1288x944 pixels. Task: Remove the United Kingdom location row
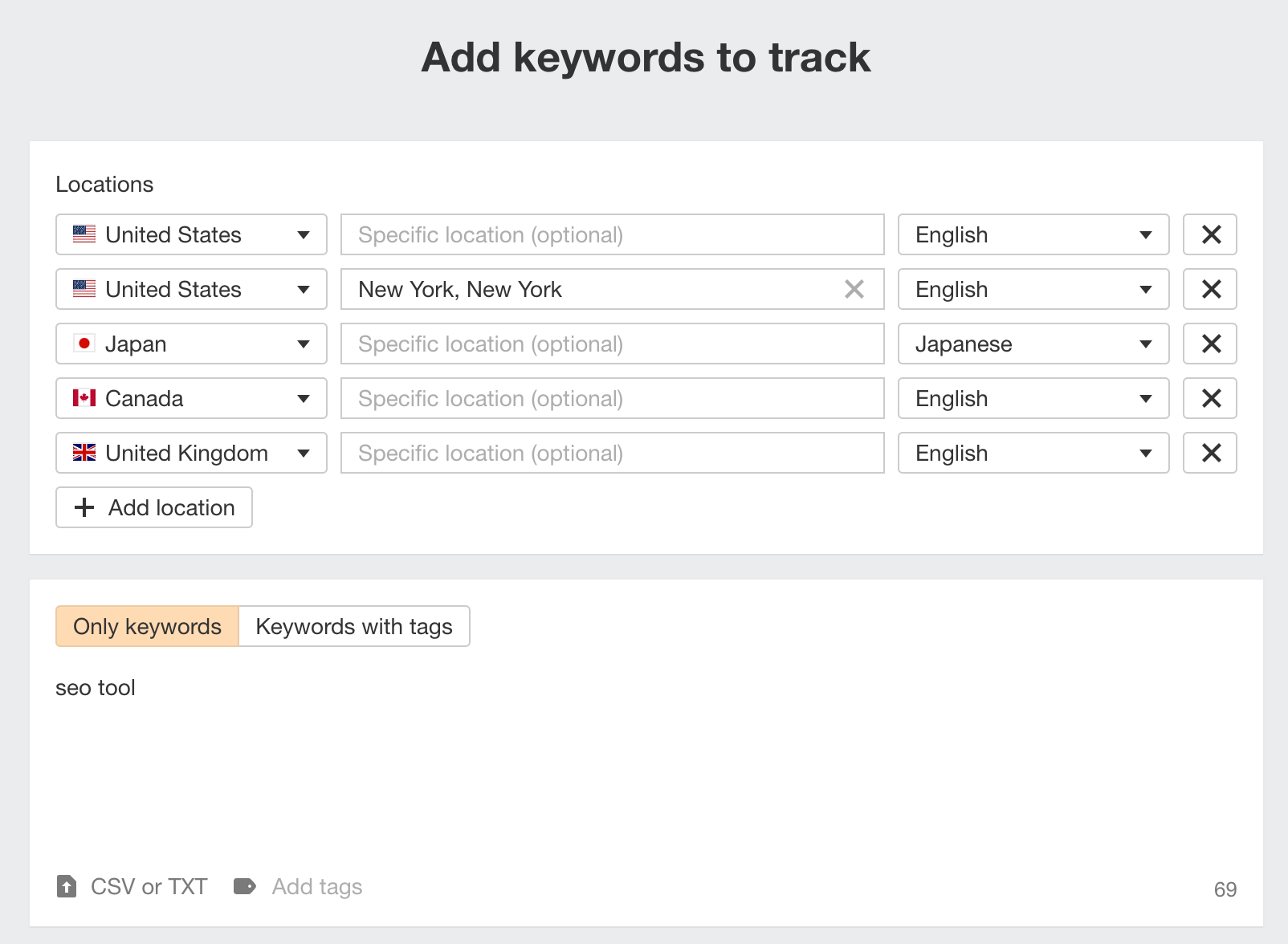1209,453
